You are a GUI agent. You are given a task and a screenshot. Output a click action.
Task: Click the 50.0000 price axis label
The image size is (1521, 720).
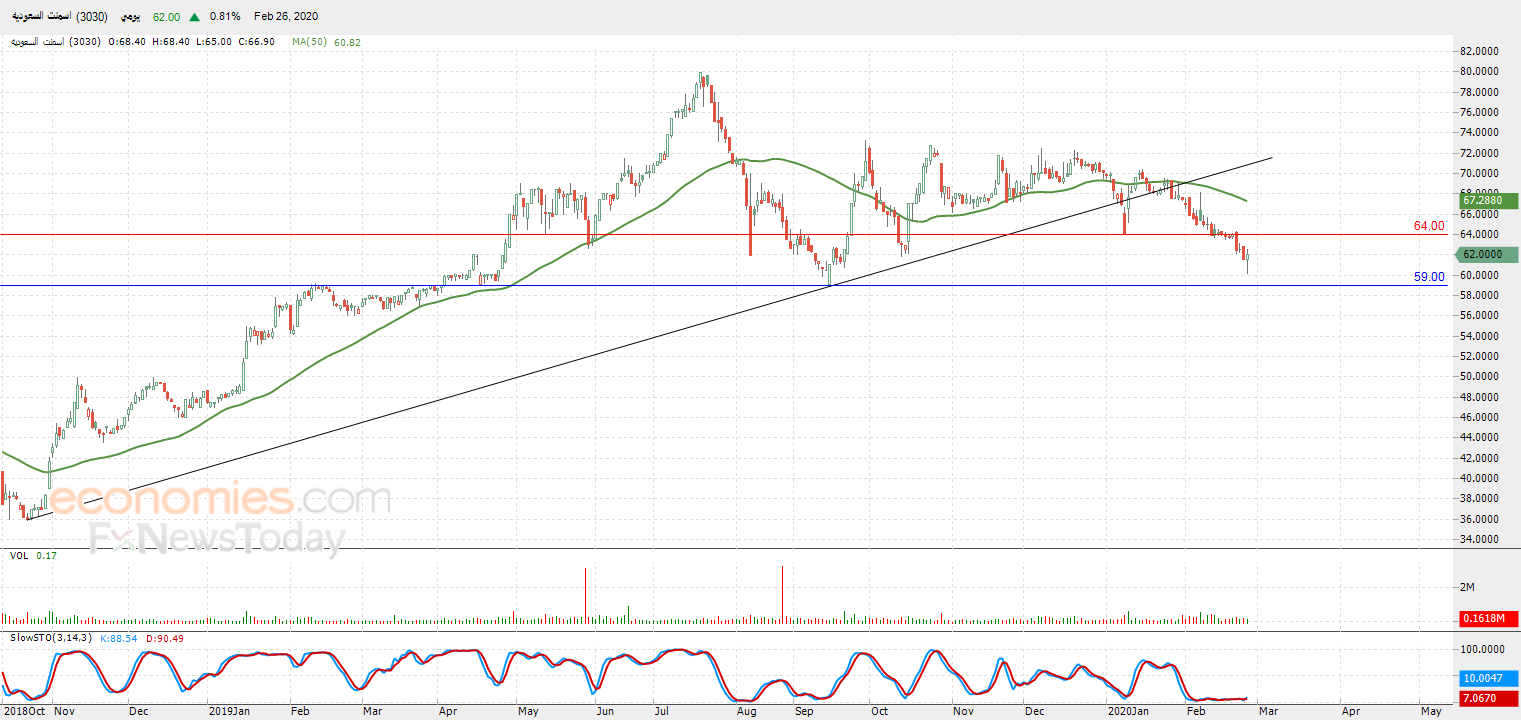pos(1481,377)
